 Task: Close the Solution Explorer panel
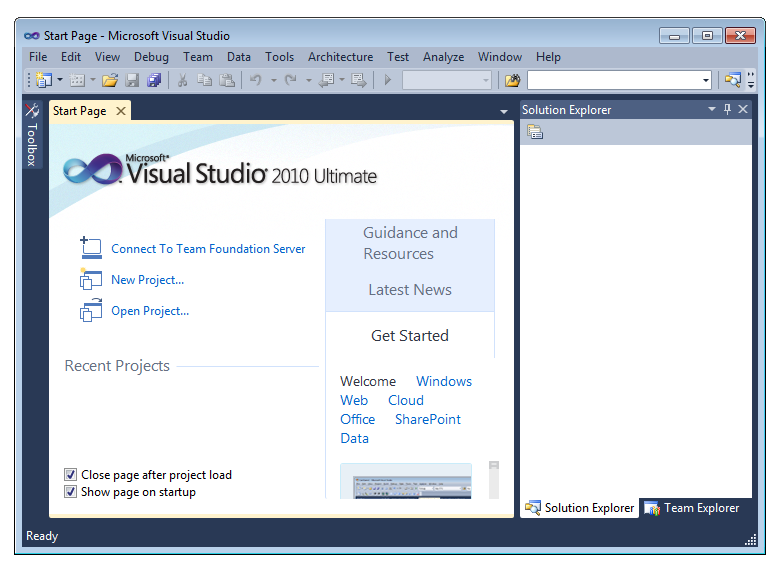(x=743, y=109)
